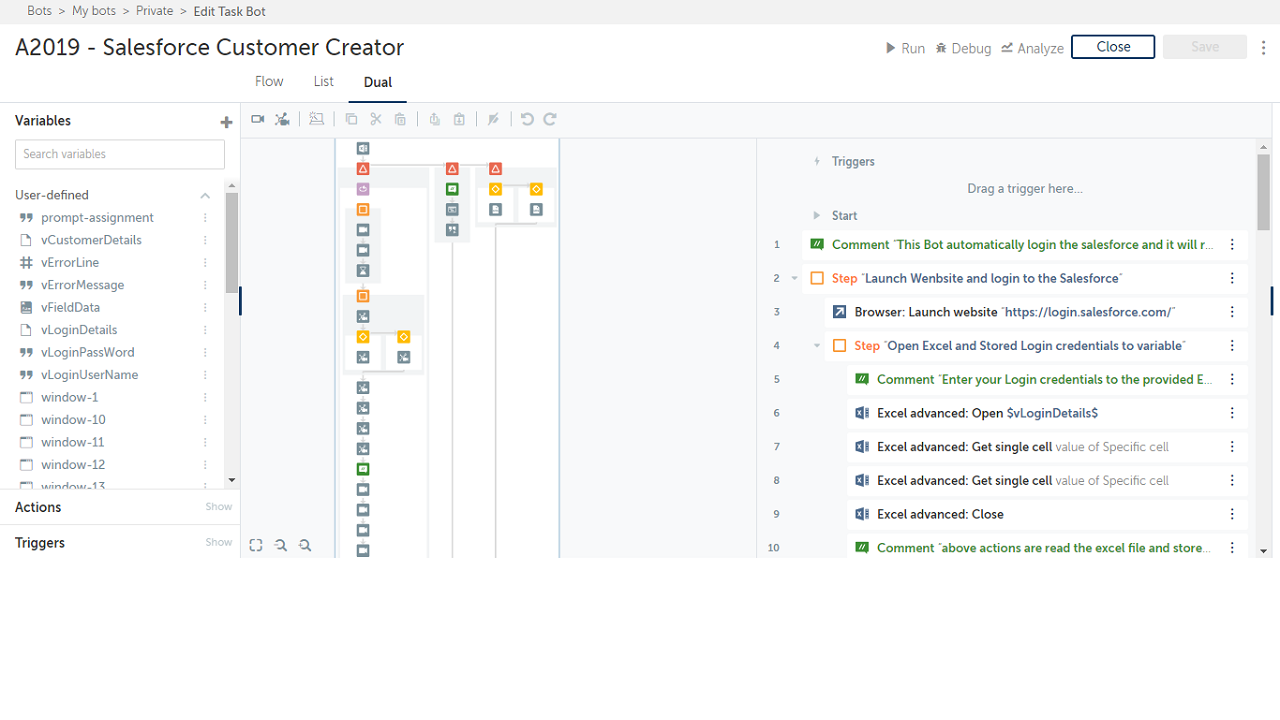
Task: Expand the Start section arrow
Action: pos(817,216)
